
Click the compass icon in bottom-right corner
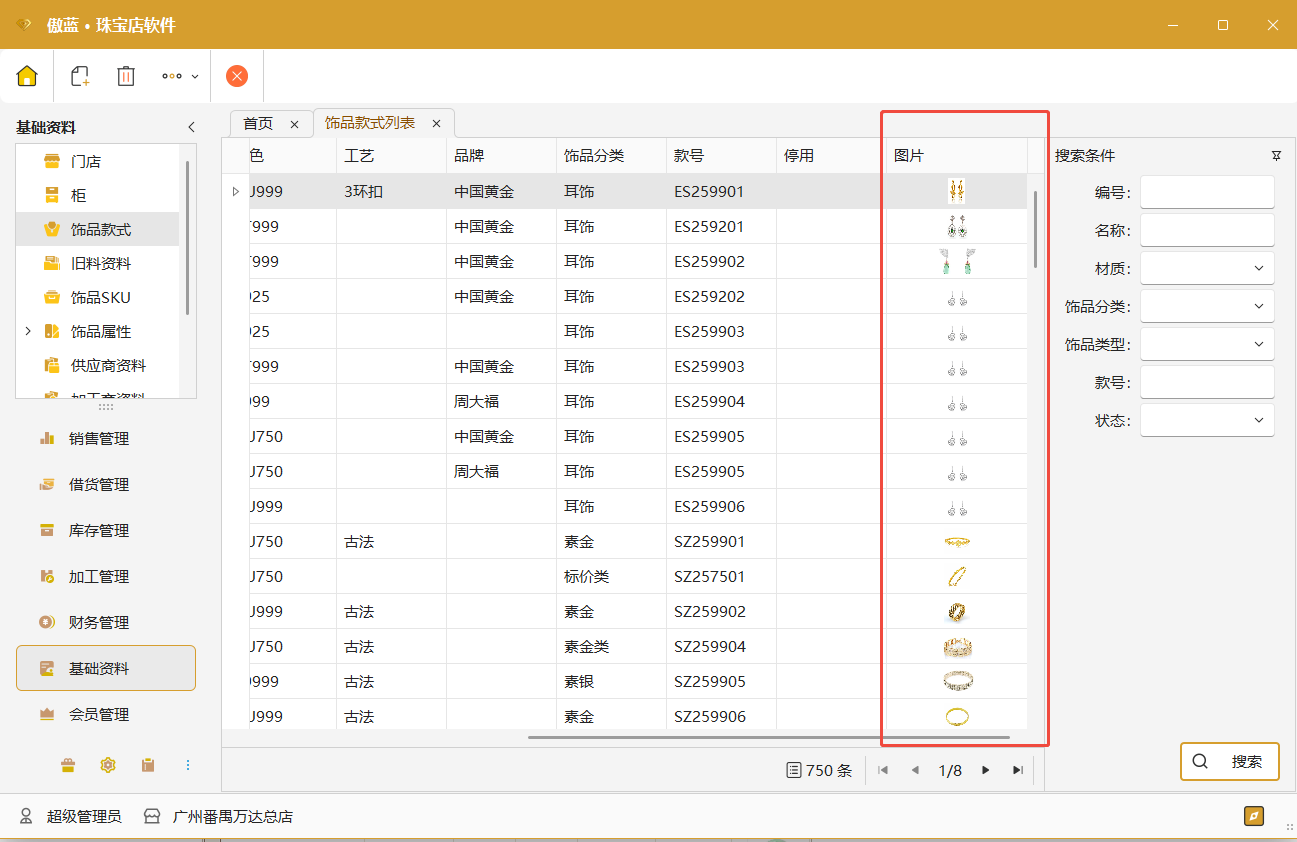1254,816
